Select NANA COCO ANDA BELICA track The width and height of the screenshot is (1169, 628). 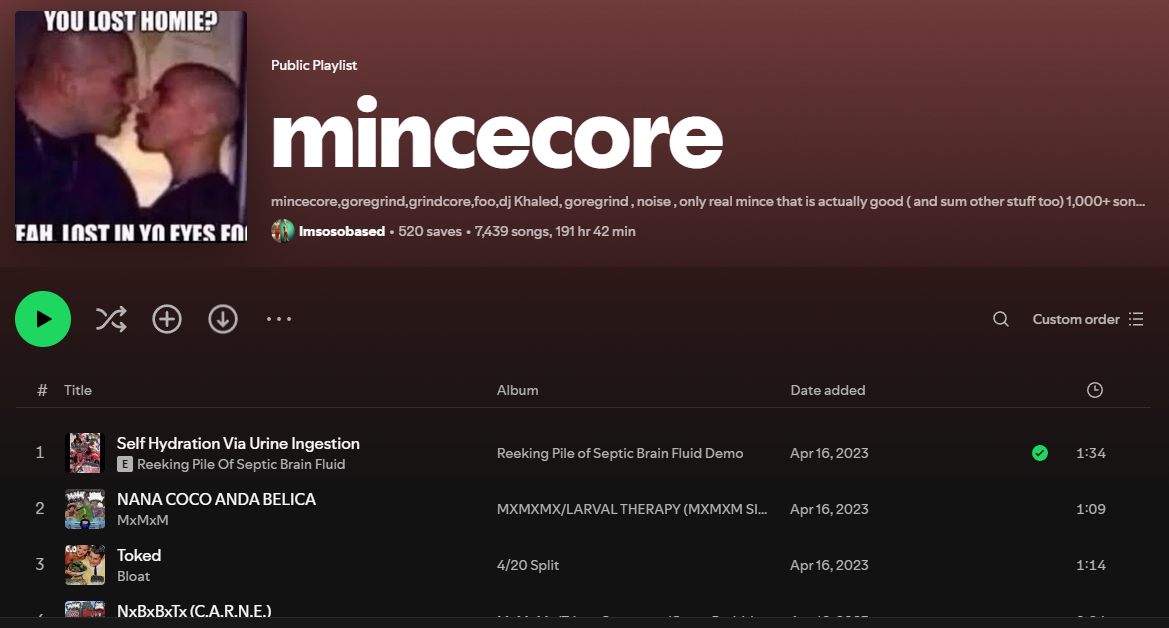(x=216, y=499)
